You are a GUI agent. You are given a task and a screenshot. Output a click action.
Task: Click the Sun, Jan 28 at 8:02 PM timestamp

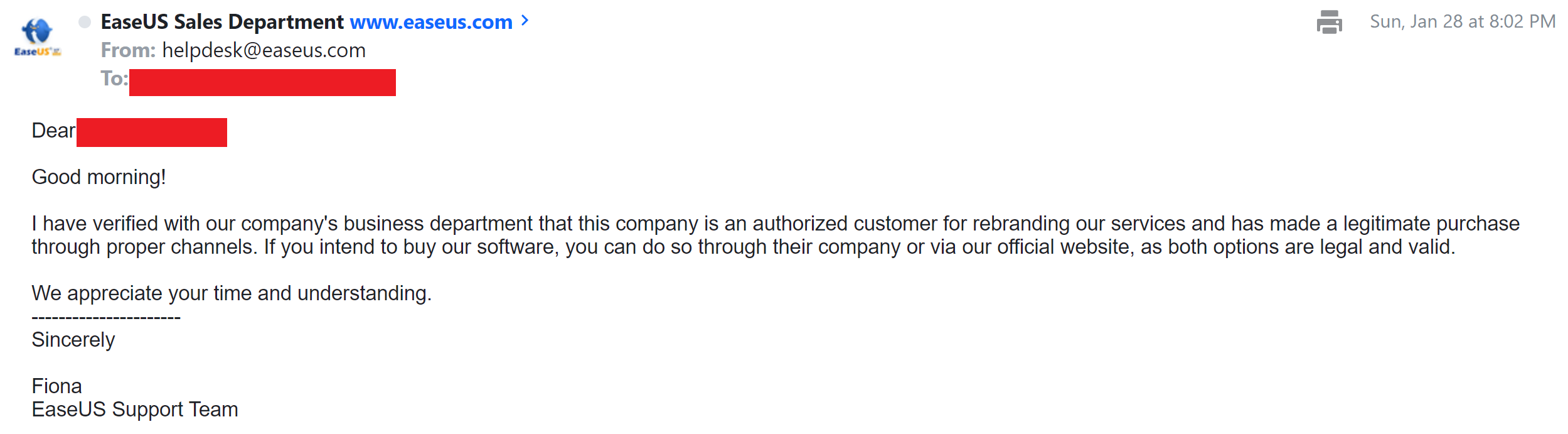click(x=1463, y=22)
